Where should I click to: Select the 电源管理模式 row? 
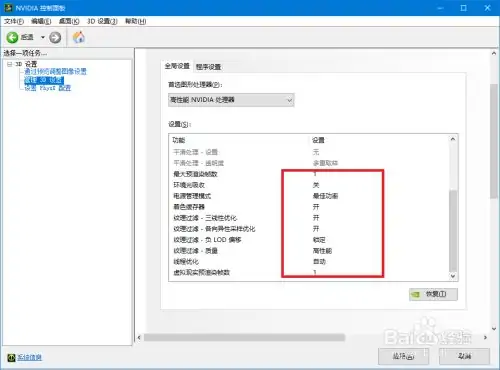pos(309,196)
